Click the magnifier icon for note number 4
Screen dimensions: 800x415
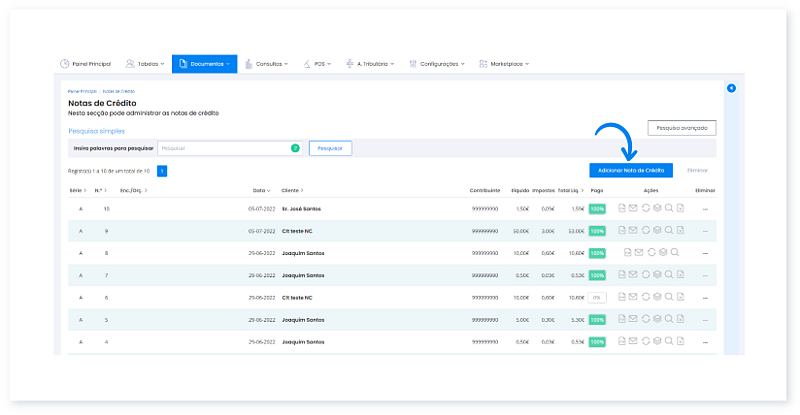tap(669, 341)
